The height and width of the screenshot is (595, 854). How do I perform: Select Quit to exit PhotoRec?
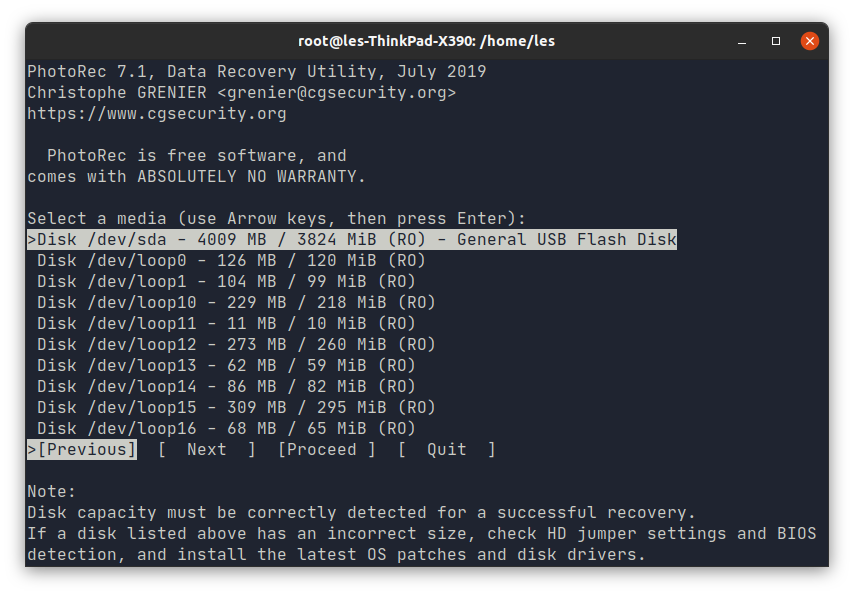tap(447, 450)
